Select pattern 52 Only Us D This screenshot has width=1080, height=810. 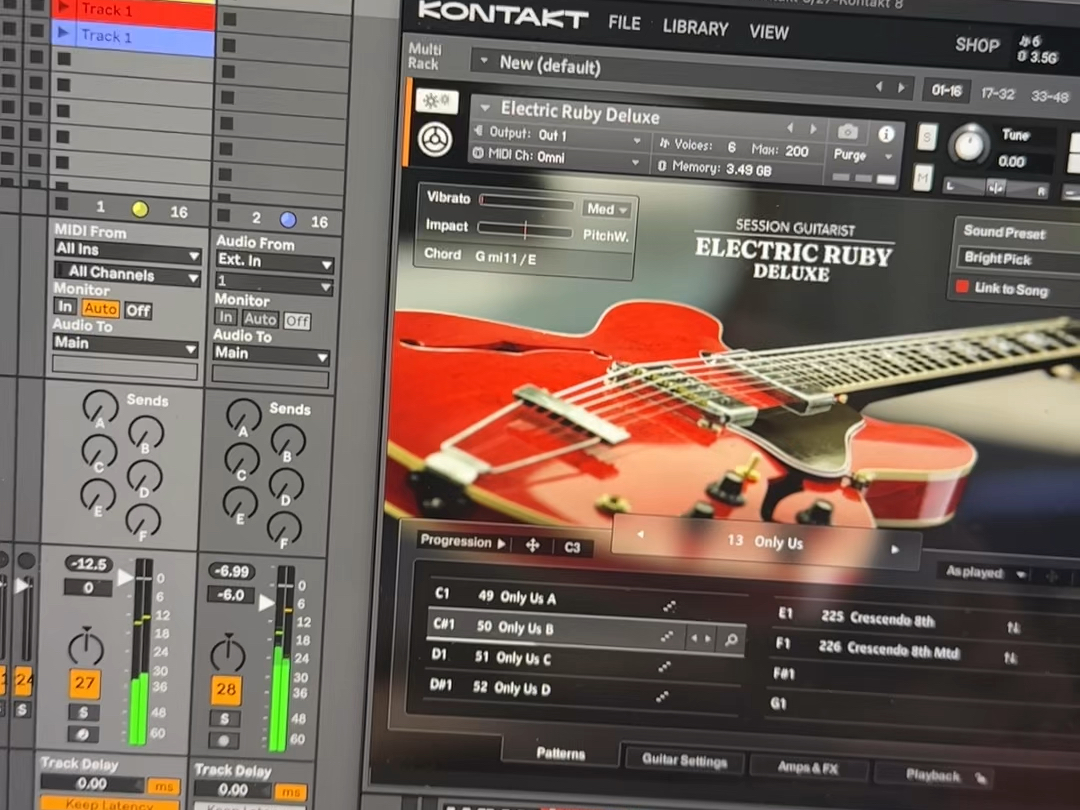pos(584,689)
